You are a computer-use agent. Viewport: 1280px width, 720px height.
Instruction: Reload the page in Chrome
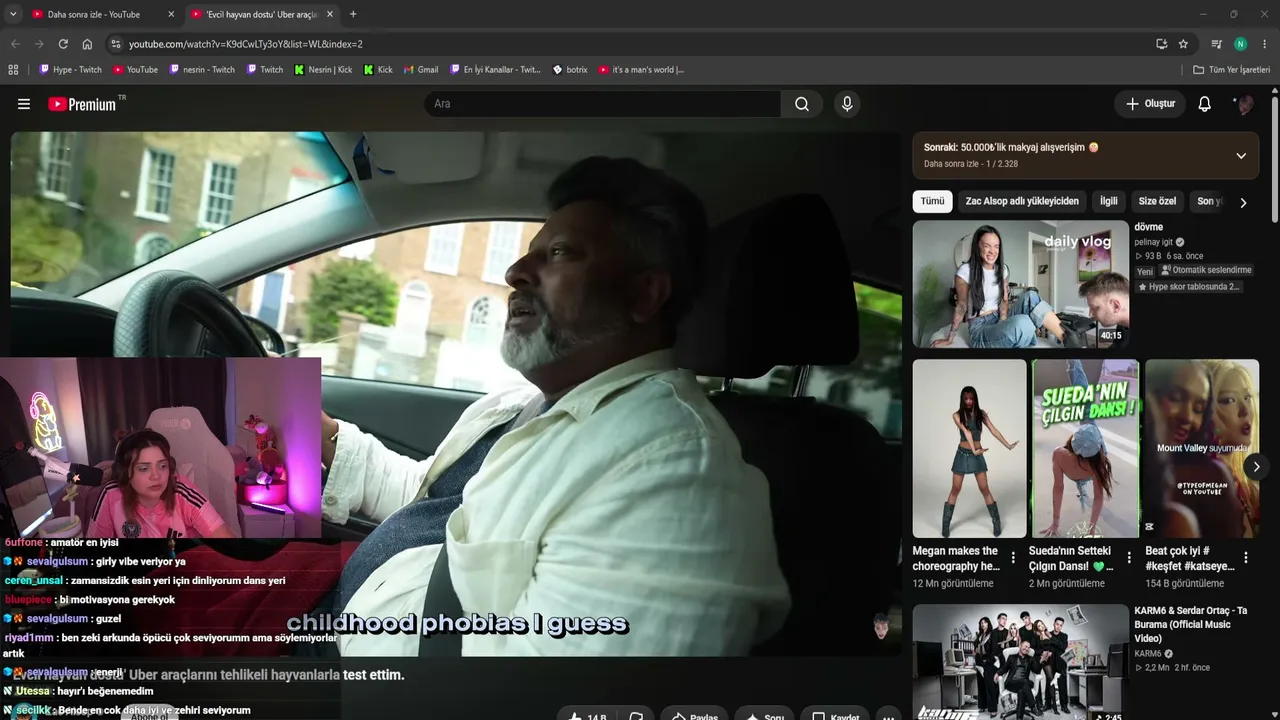click(x=63, y=44)
